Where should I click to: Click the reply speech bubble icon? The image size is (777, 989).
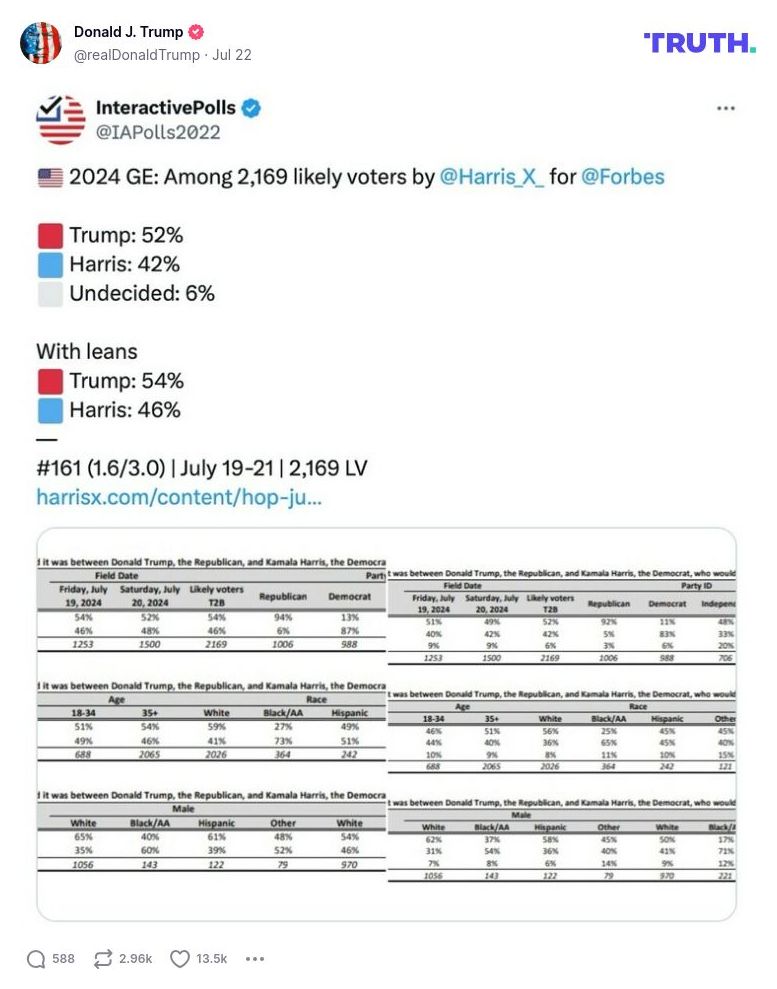pyautogui.click(x=37, y=959)
